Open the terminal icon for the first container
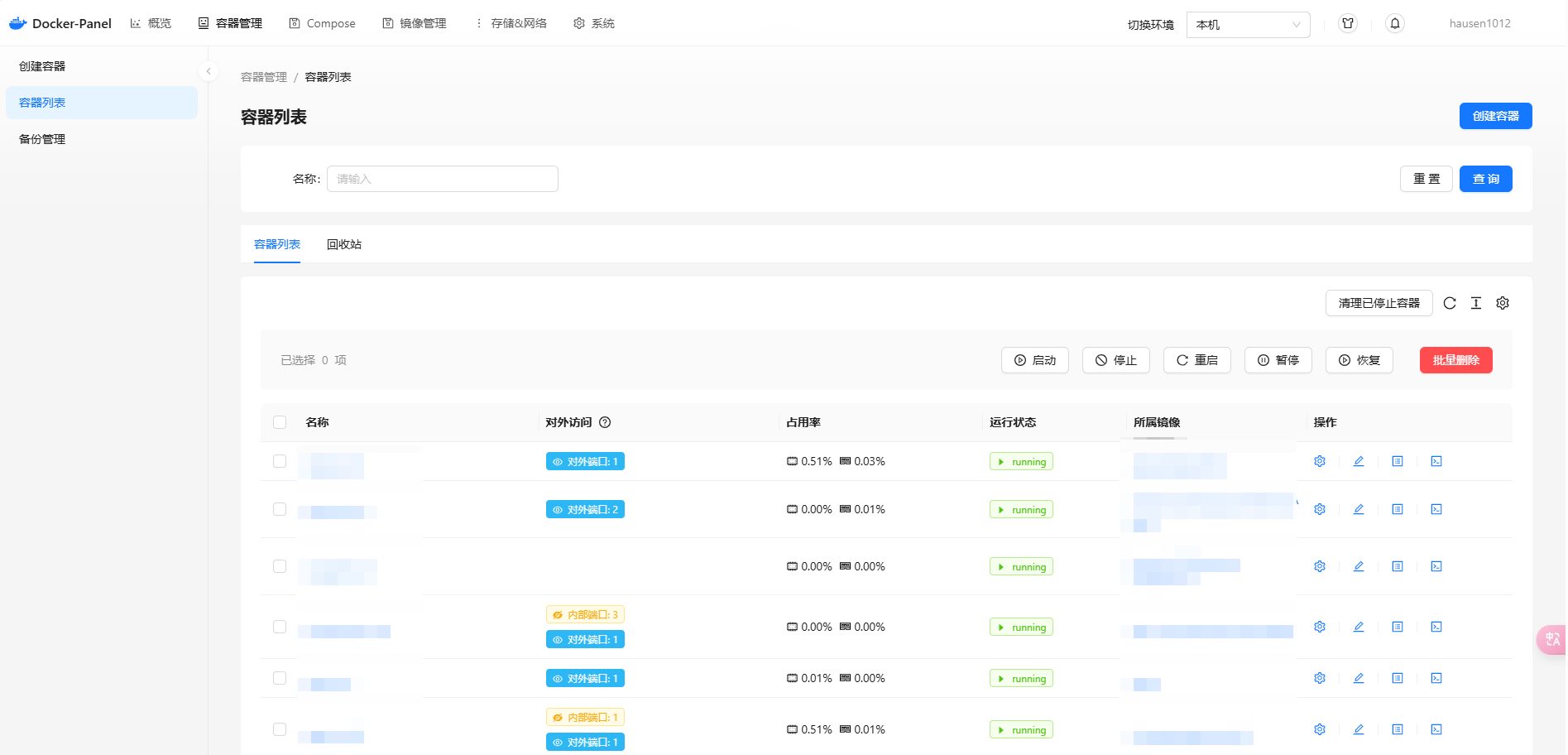Viewport: 1568px width, 755px height. tap(1436, 461)
